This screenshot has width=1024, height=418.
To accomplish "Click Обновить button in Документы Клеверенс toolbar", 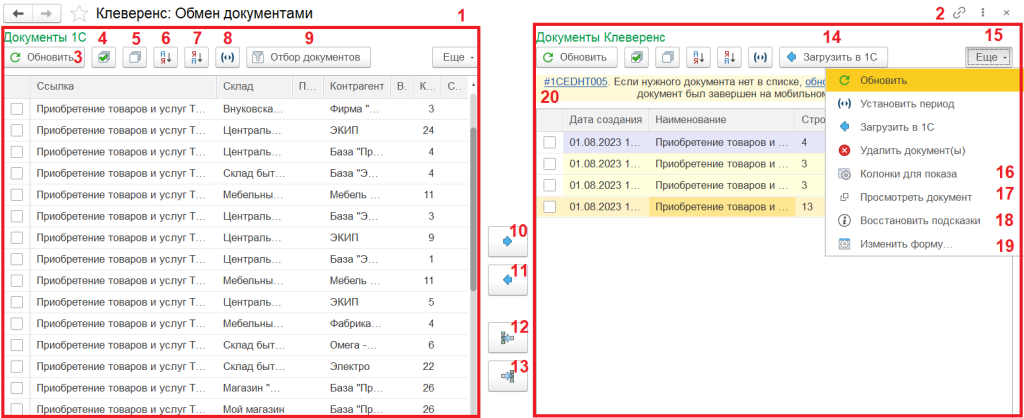I will [x=577, y=57].
